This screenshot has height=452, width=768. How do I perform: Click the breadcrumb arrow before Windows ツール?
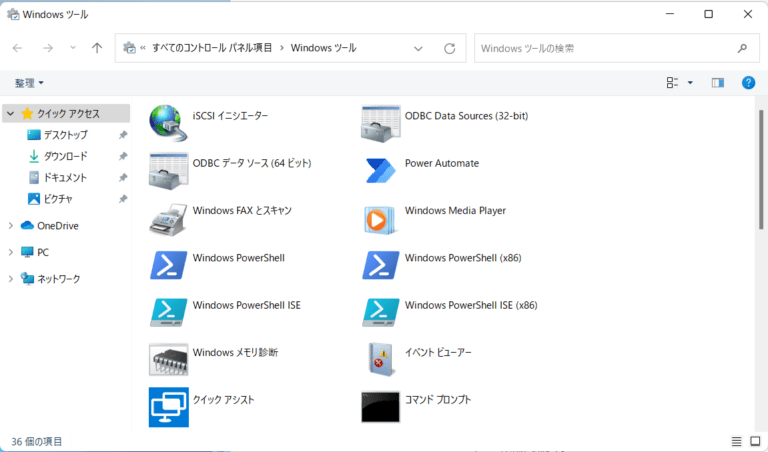click(282, 48)
